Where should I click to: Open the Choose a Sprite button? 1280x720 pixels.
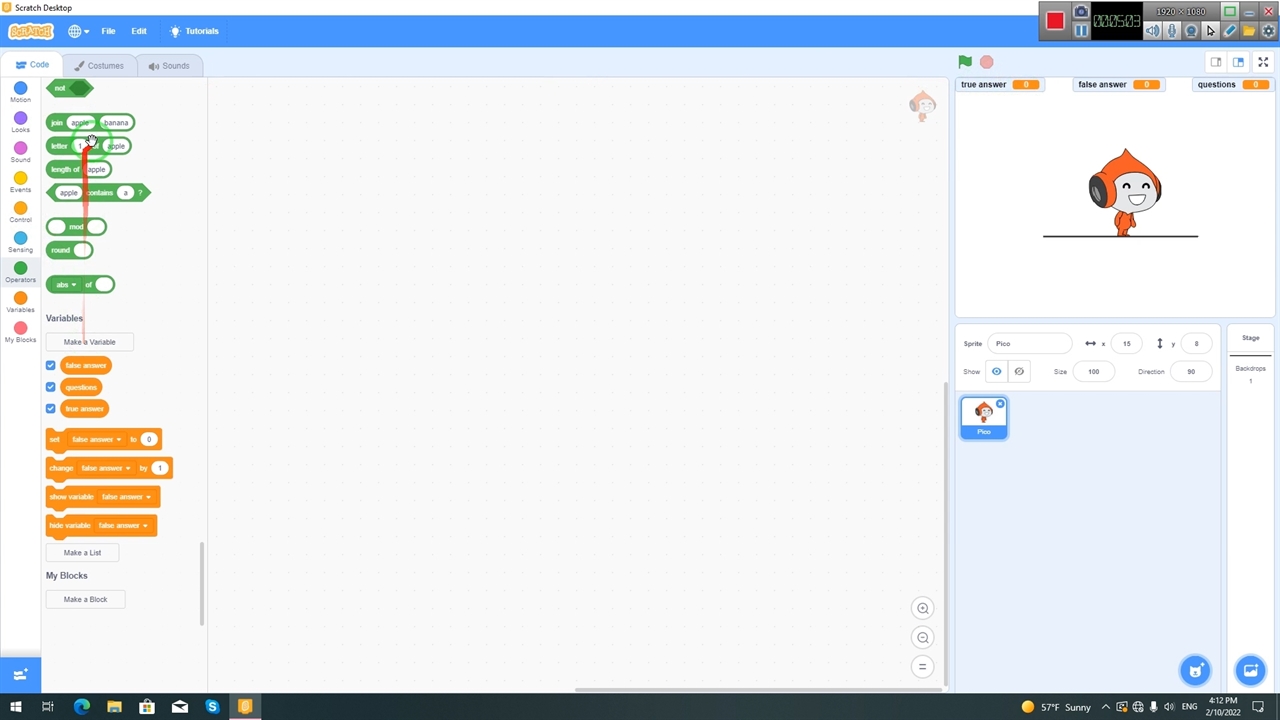(1195, 670)
